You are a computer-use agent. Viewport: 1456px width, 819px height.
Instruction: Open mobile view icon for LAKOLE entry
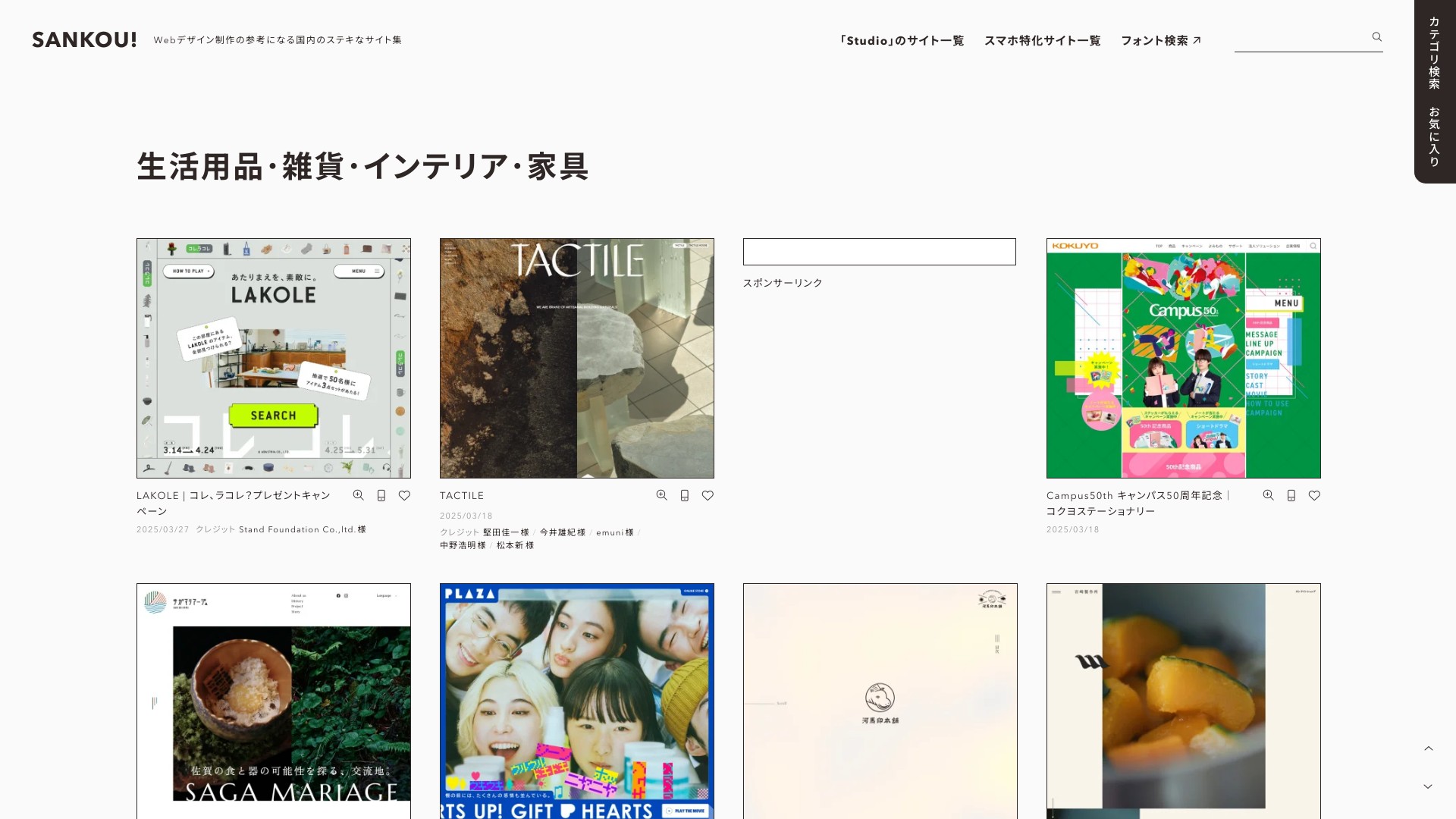pos(381,495)
